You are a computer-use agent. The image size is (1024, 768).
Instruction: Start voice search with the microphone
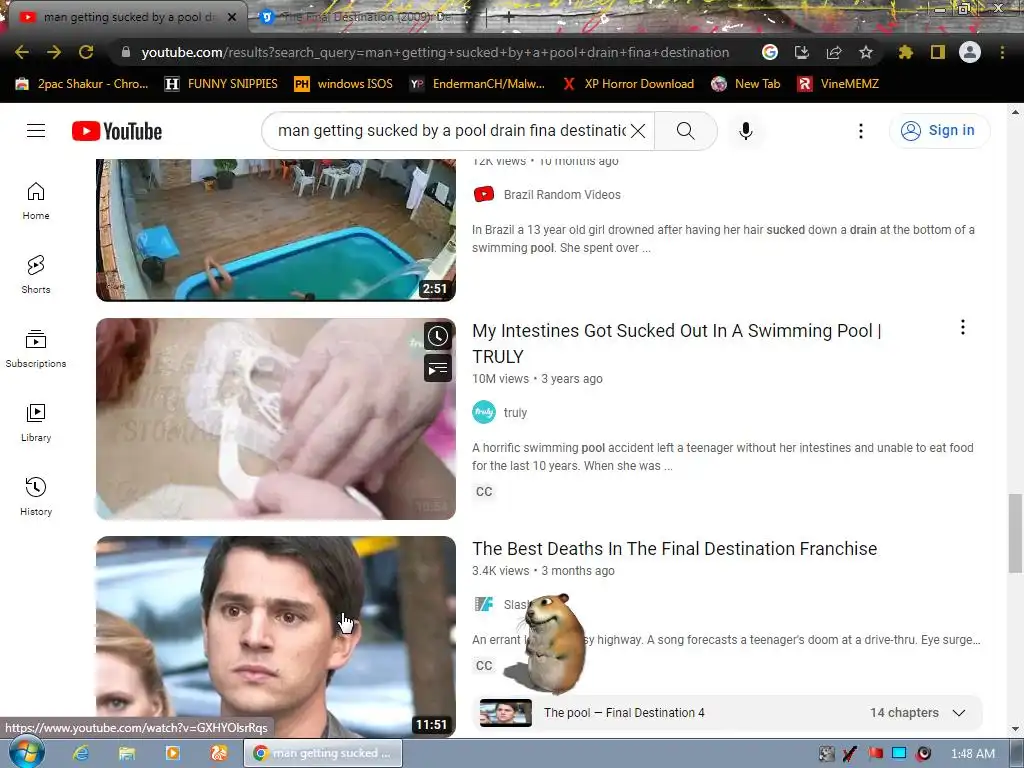click(x=746, y=131)
